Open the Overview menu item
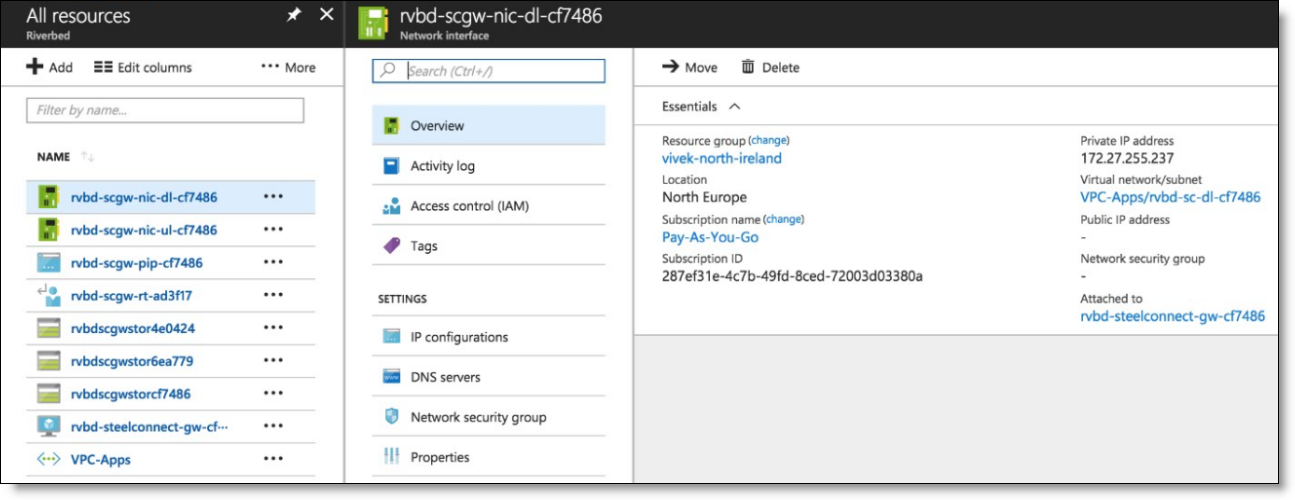Image resolution: width=1295 pixels, height=500 pixels. (489, 126)
